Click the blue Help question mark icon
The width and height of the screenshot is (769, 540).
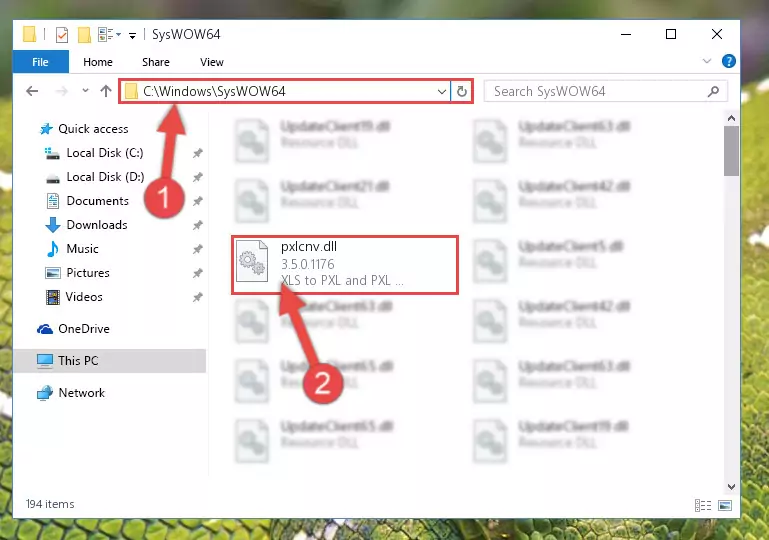[728, 61]
